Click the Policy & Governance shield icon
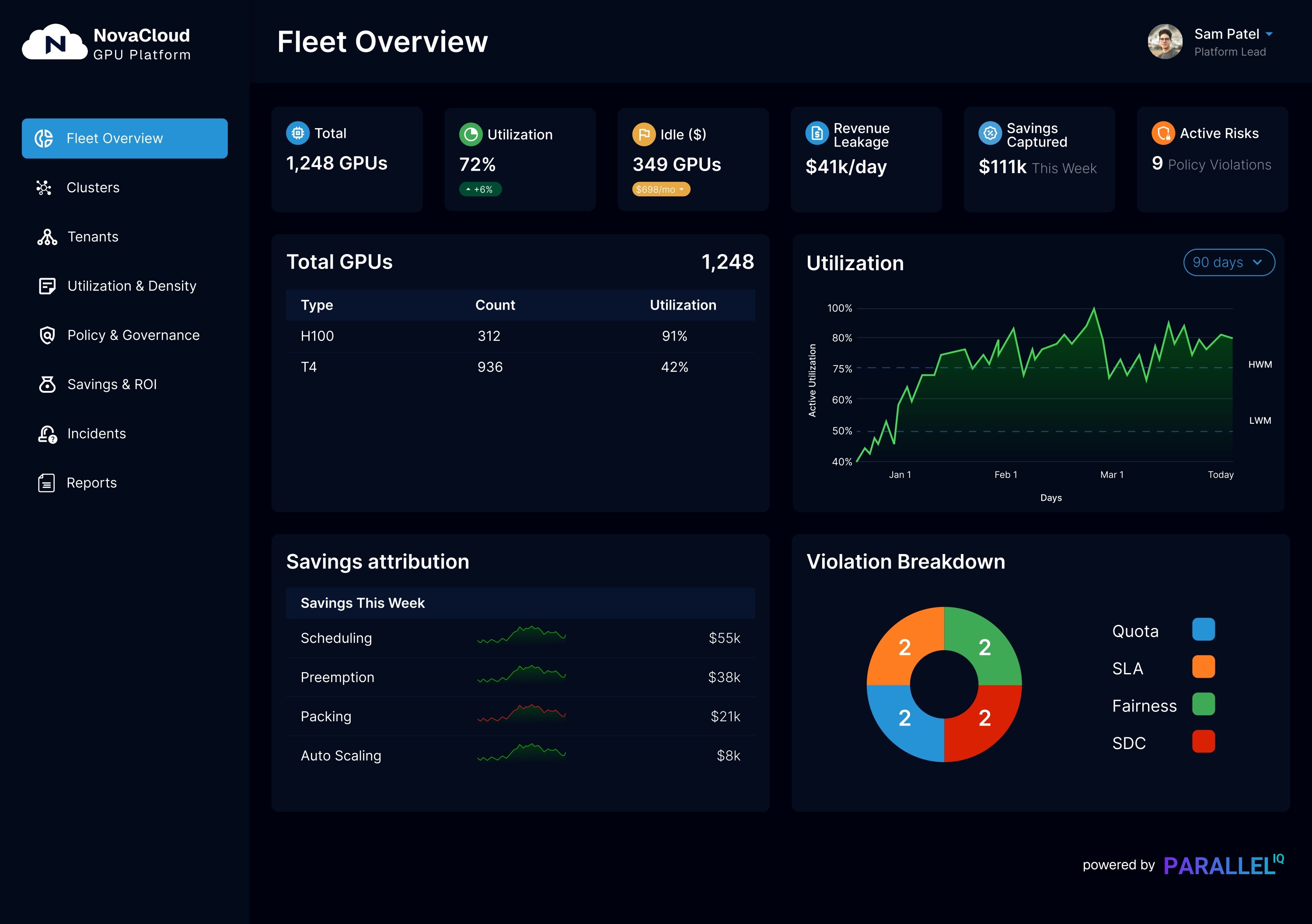1312x924 pixels. click(47, 335)
